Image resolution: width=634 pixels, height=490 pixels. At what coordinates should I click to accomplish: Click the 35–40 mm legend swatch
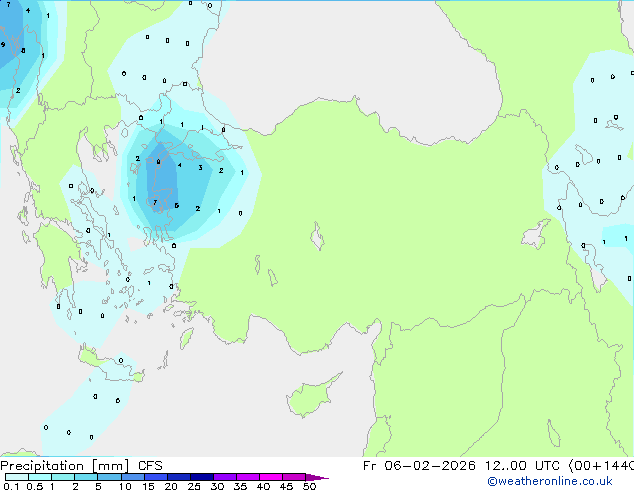(248, 477)
